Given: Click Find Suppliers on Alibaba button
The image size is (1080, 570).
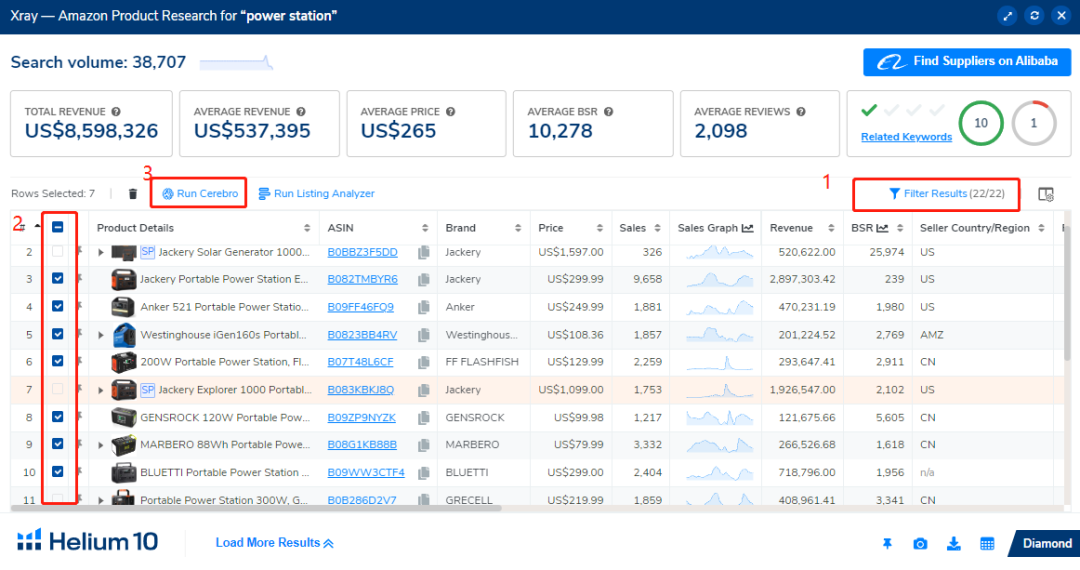Looking at the screenshot, I should coord(967,62).
